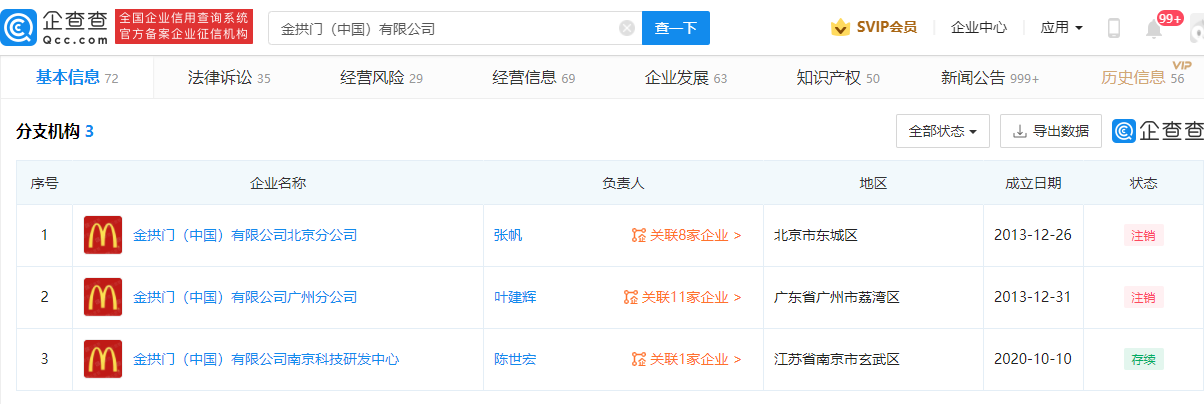Open 金拱门（中国）有限公司北京分公司 link
This screenshot has height=404, width=1204.
click(245, 236)
